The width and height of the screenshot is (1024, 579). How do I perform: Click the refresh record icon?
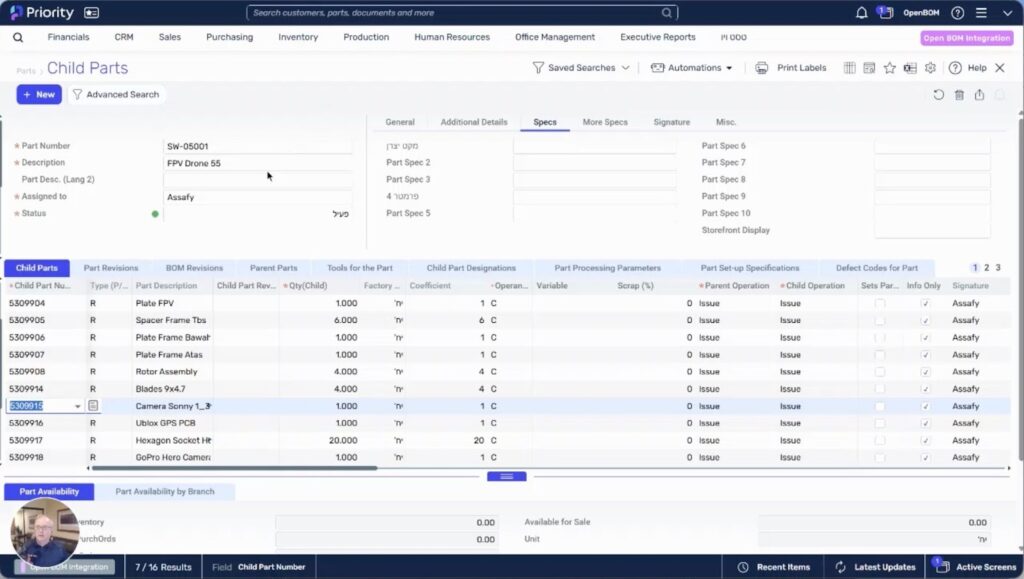click(x=938, y=95)
